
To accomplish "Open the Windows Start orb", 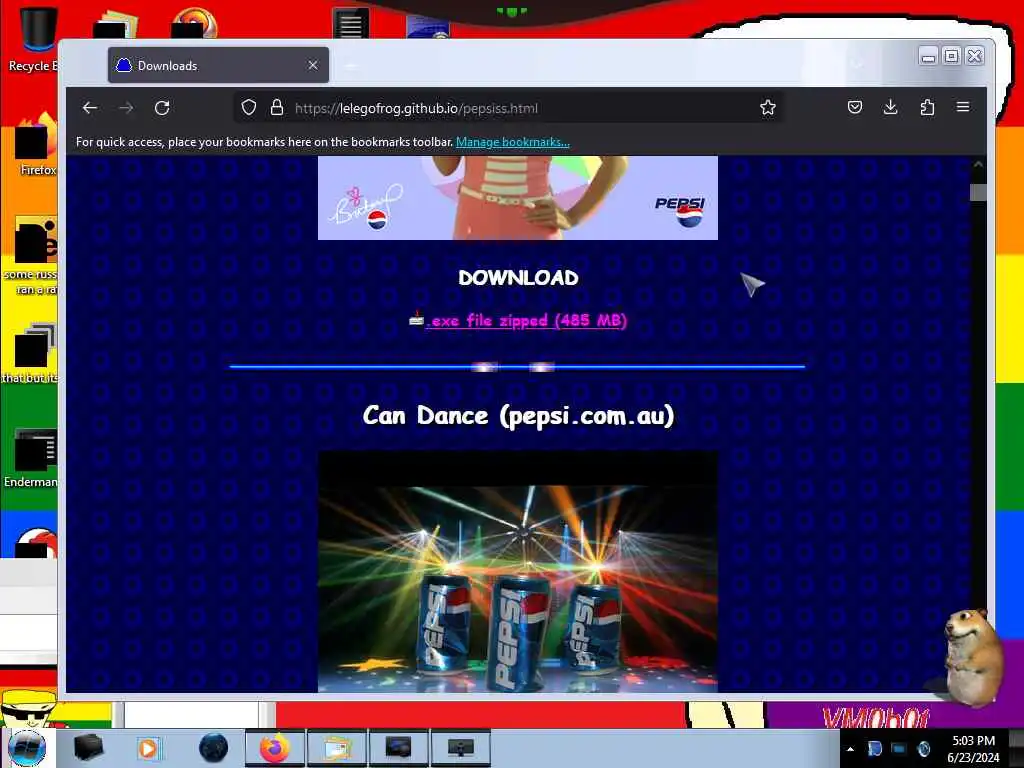I will (x=26, y=748).
